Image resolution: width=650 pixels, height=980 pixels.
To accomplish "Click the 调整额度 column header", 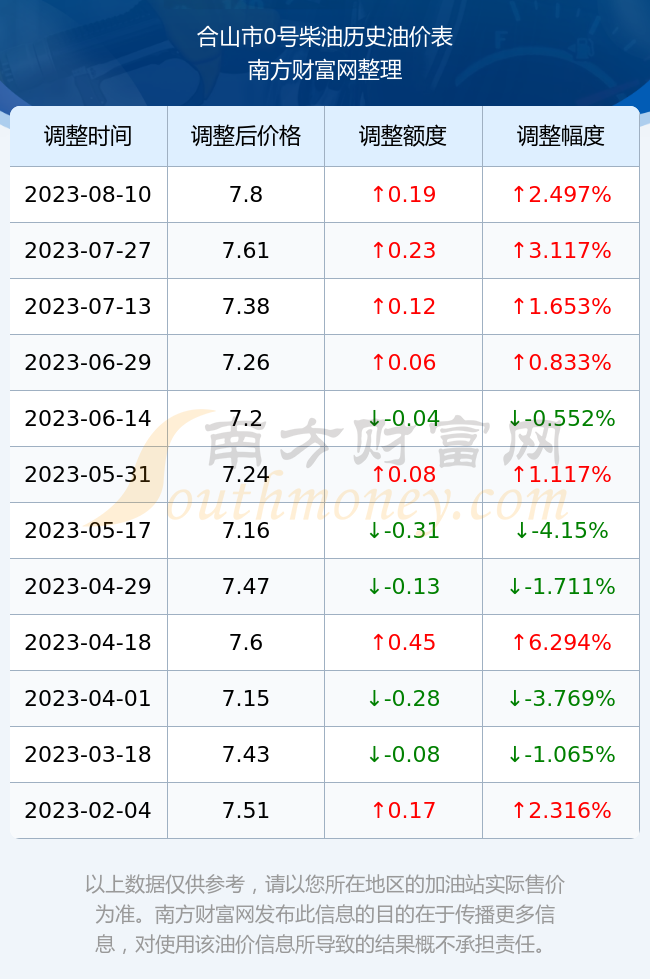I will pyautogui.click(x=403, y=136).
